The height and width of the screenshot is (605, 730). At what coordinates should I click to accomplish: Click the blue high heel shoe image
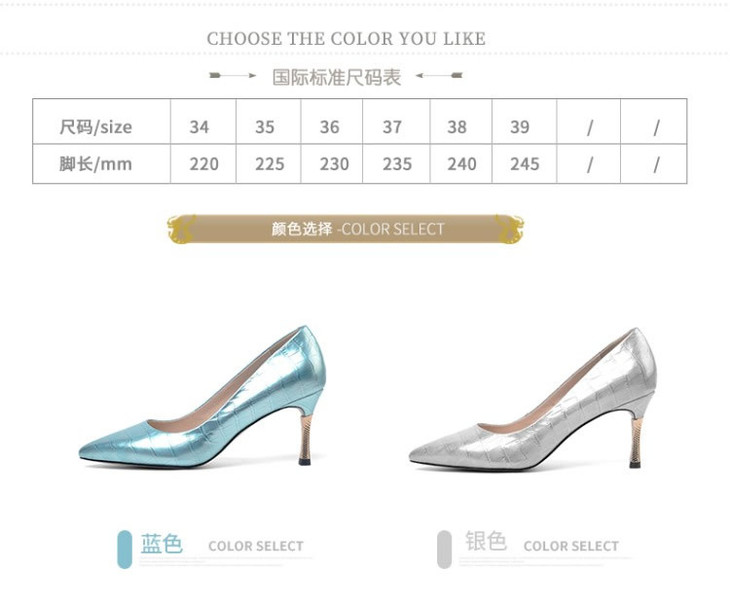201,400
